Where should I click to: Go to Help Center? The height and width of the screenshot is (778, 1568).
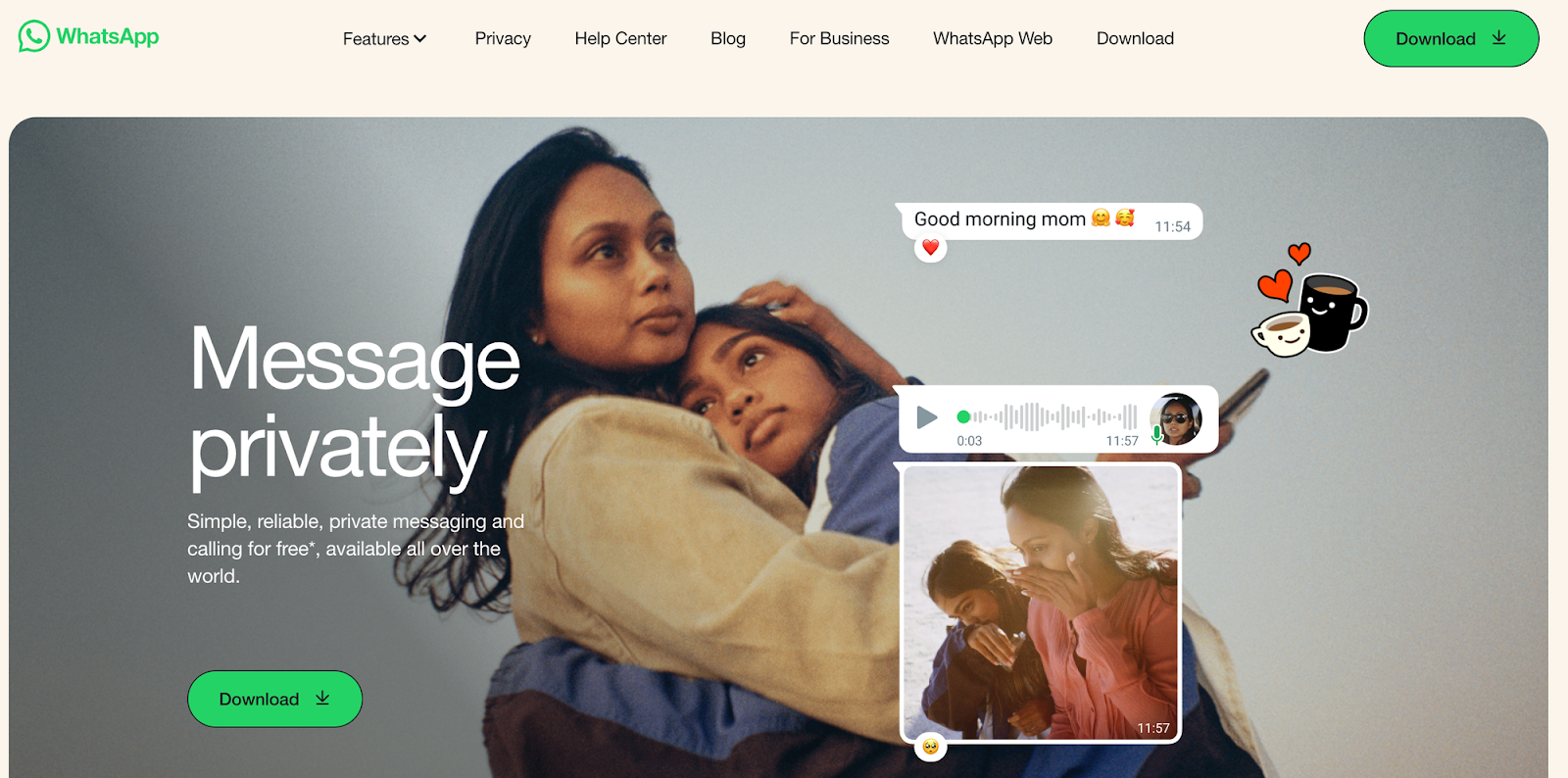[620, 38]
